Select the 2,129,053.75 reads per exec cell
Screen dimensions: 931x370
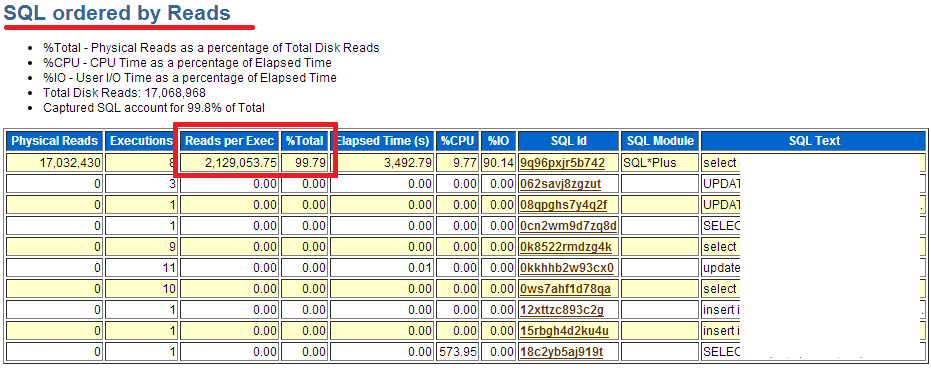(x=230, y=163)
